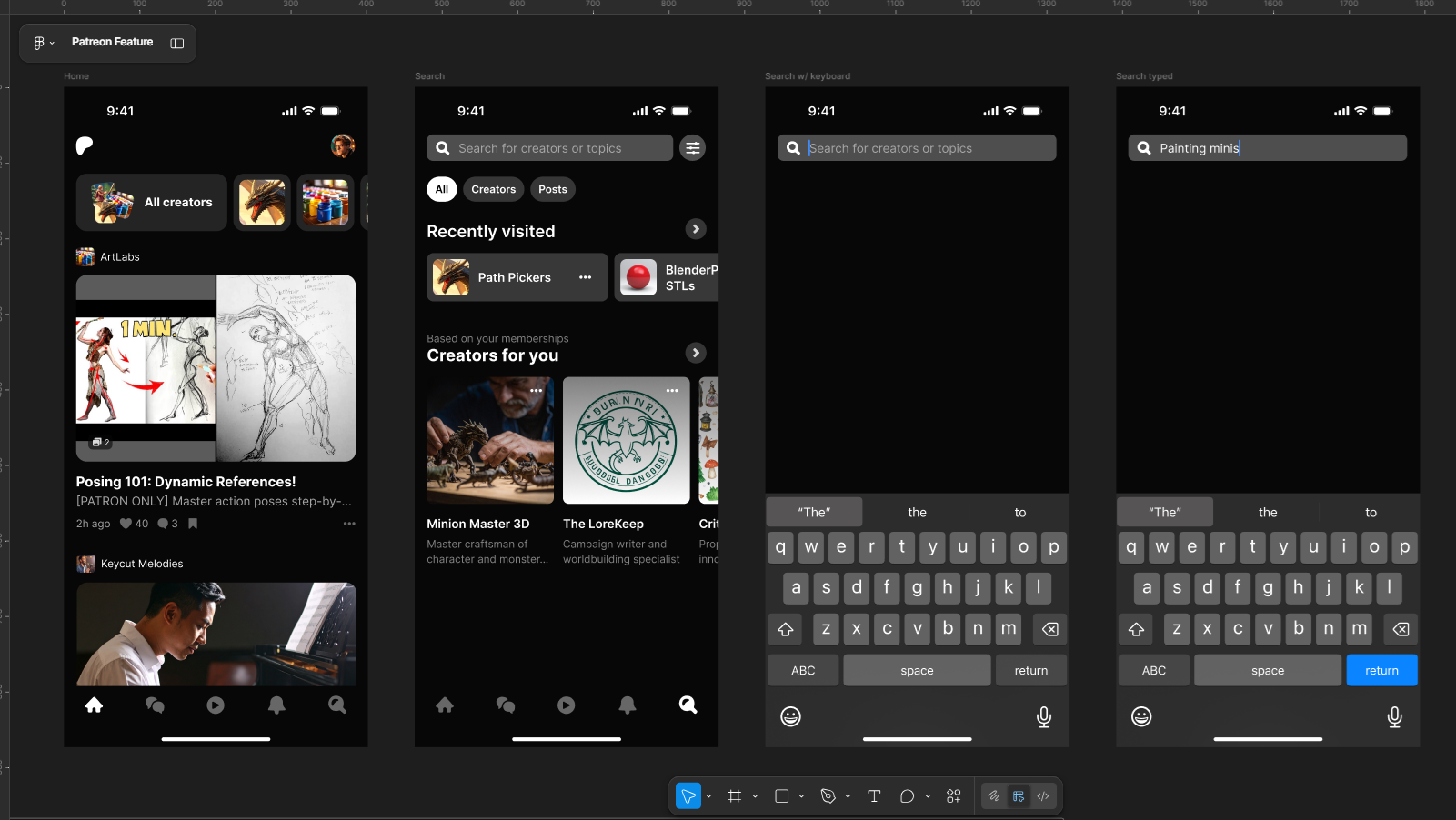Switch to the Creators filter tab
Image resolution: width=1456 pixels, height=820 pixels.
point(493,189)
